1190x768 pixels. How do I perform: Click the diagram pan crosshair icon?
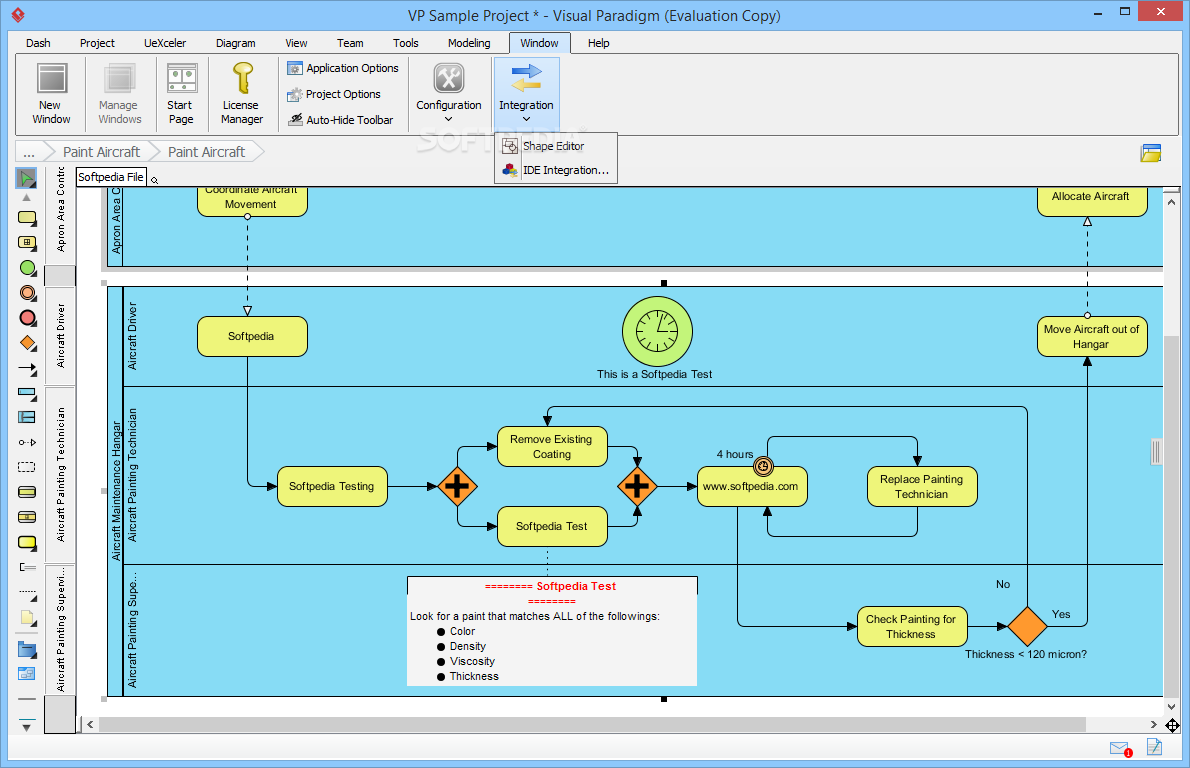[1172, 726]
